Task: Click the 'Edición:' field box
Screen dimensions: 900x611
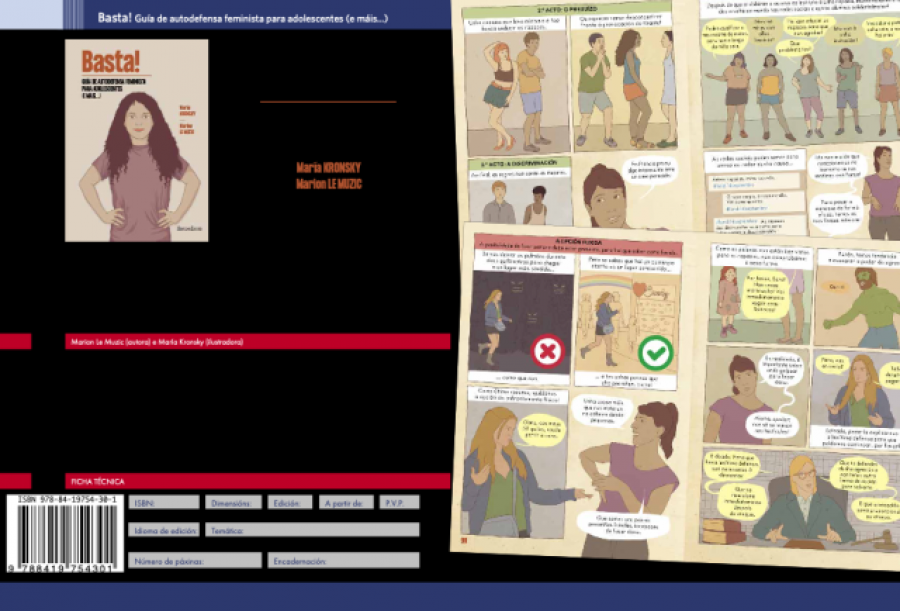Action: (x=290, y=502)
